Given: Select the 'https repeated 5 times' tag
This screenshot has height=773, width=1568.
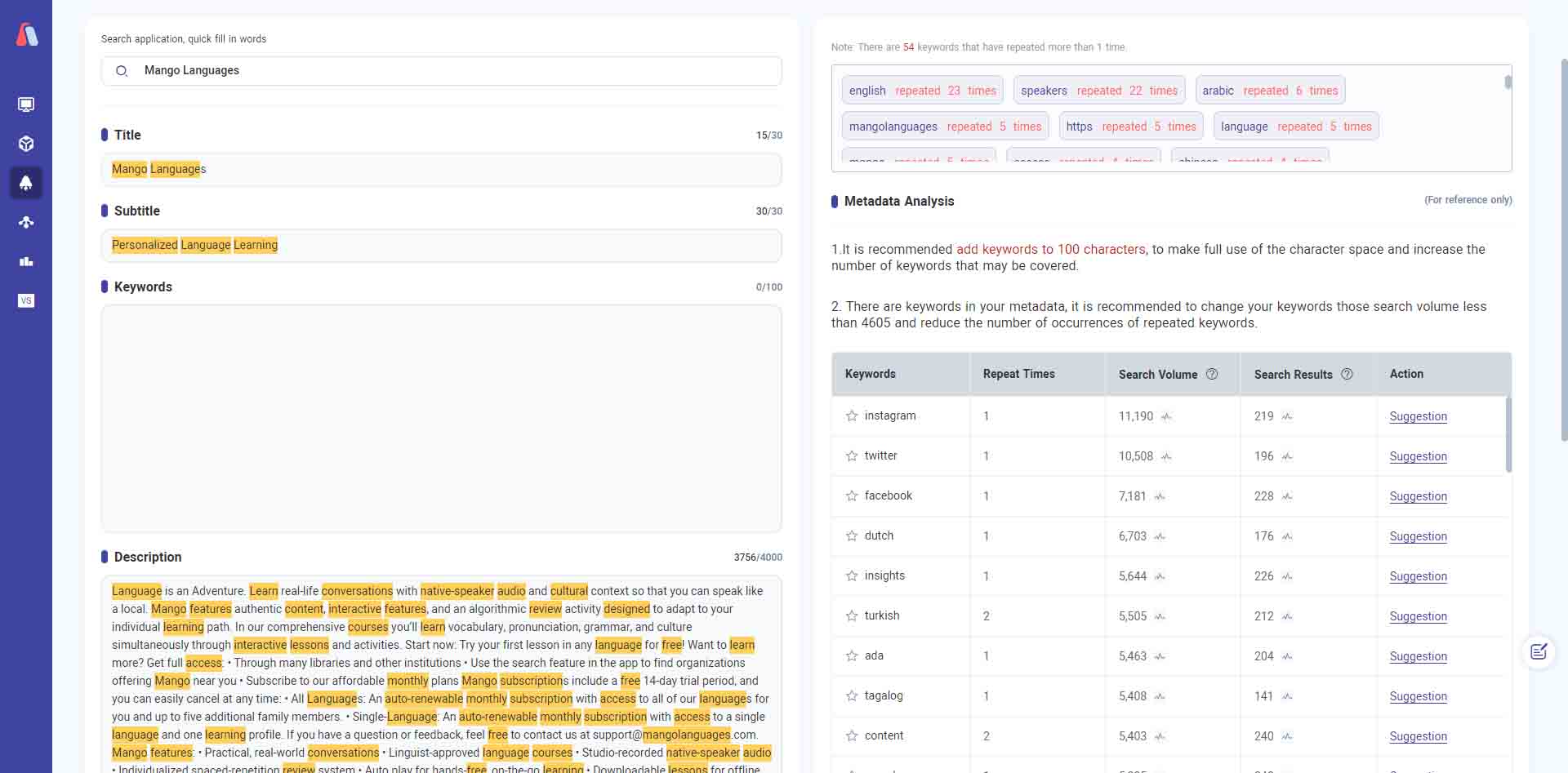Looking at the screenshot, I should point(1131,127).
